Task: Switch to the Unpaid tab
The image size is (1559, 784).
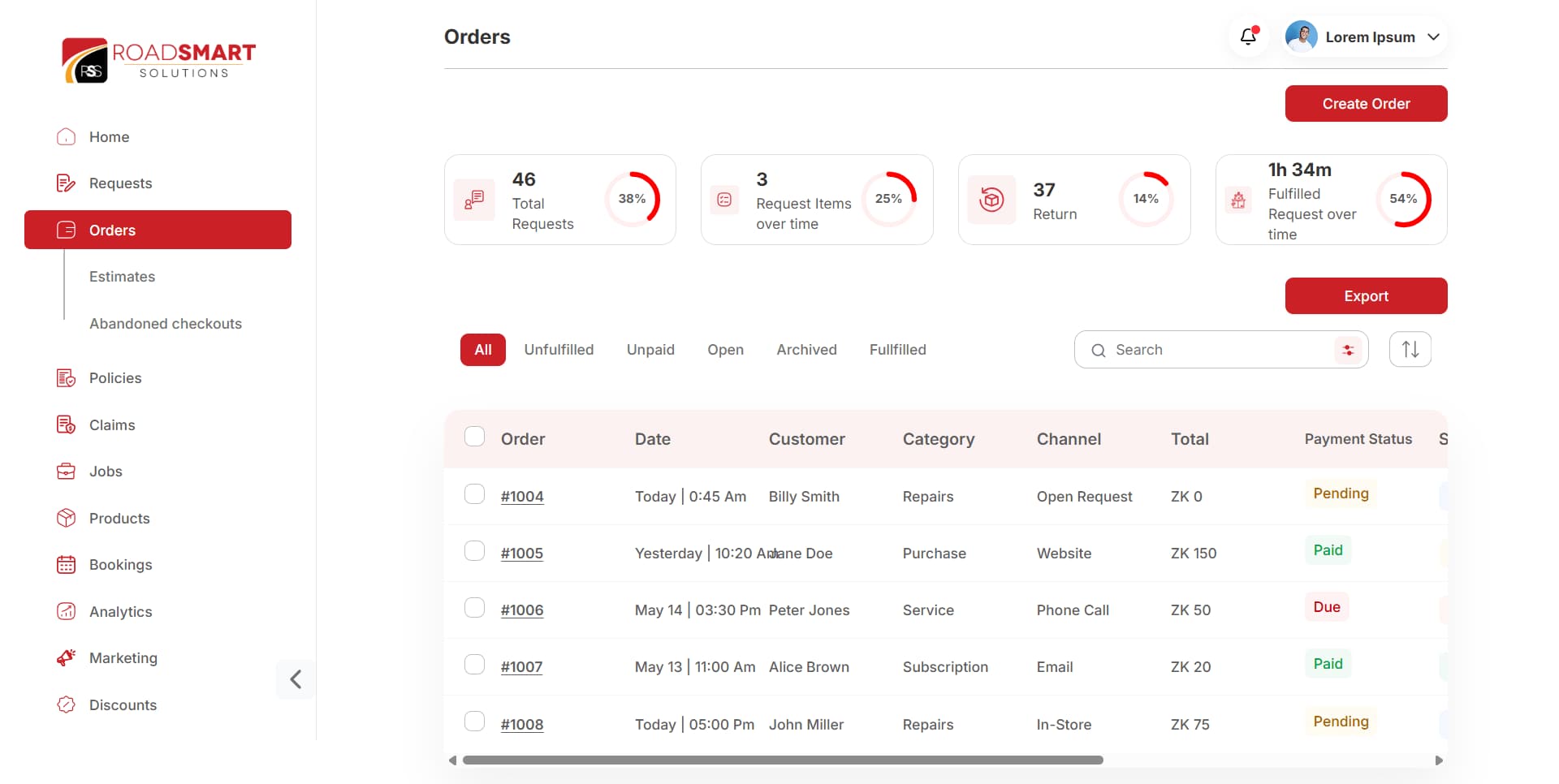Action: 650,350
